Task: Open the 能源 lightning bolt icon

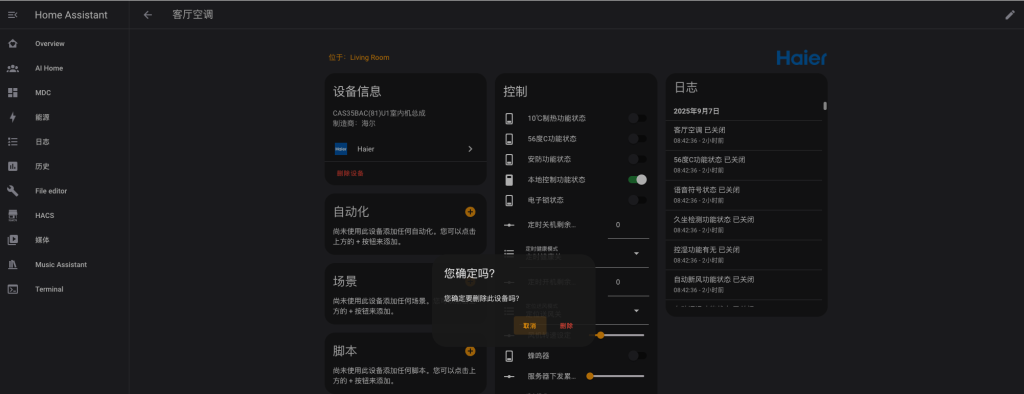Action: (12, 118)
